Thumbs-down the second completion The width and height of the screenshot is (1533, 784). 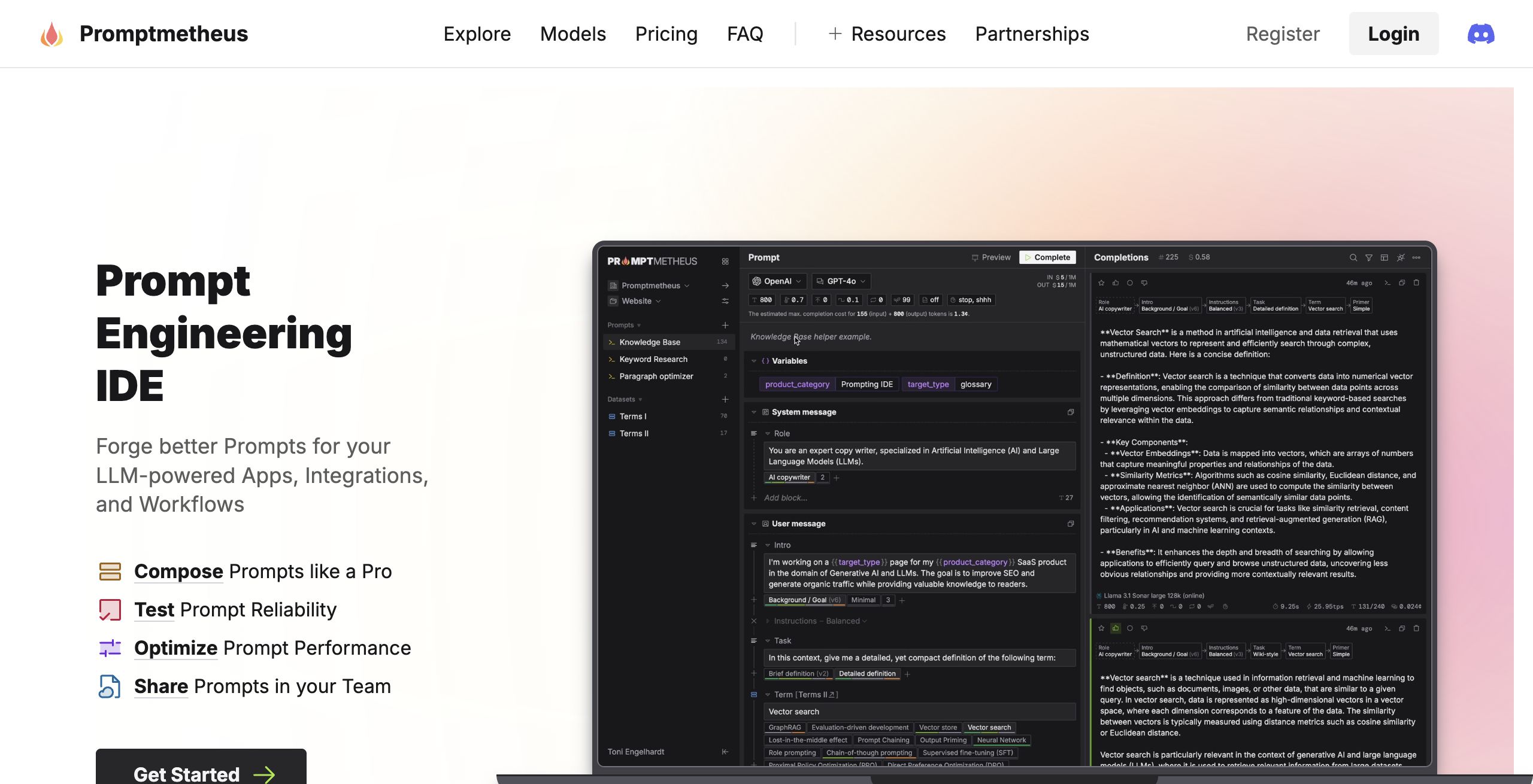tap(1144, 628)
